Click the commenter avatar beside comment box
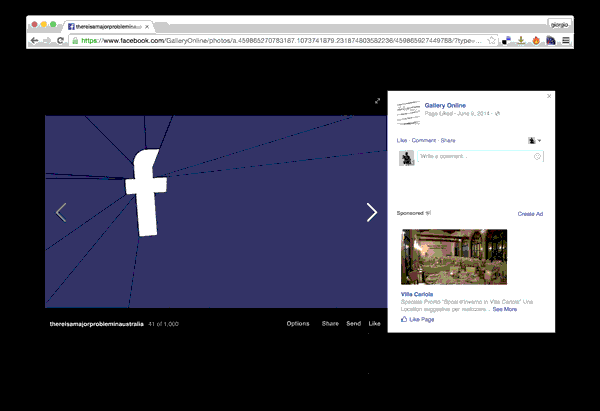600x411 pixels. tap(406, 158)
